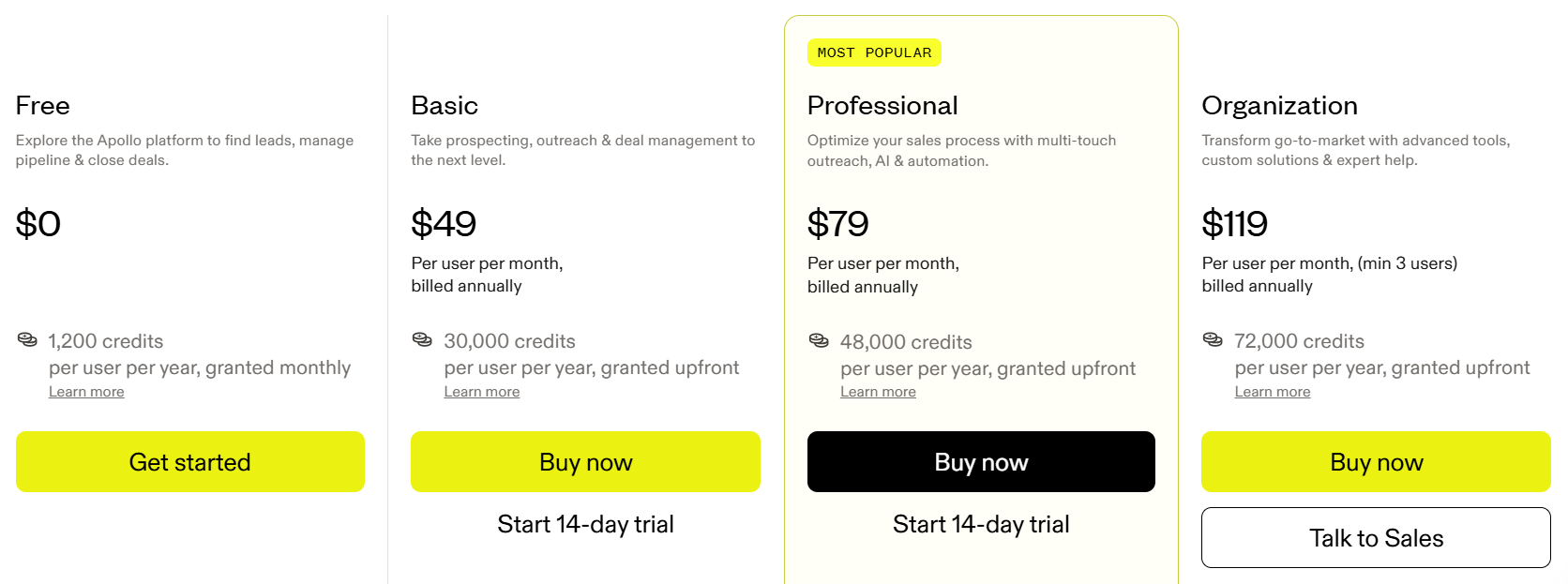
Task: Click the $119 price on Organization
Action: pos(1235,223)
